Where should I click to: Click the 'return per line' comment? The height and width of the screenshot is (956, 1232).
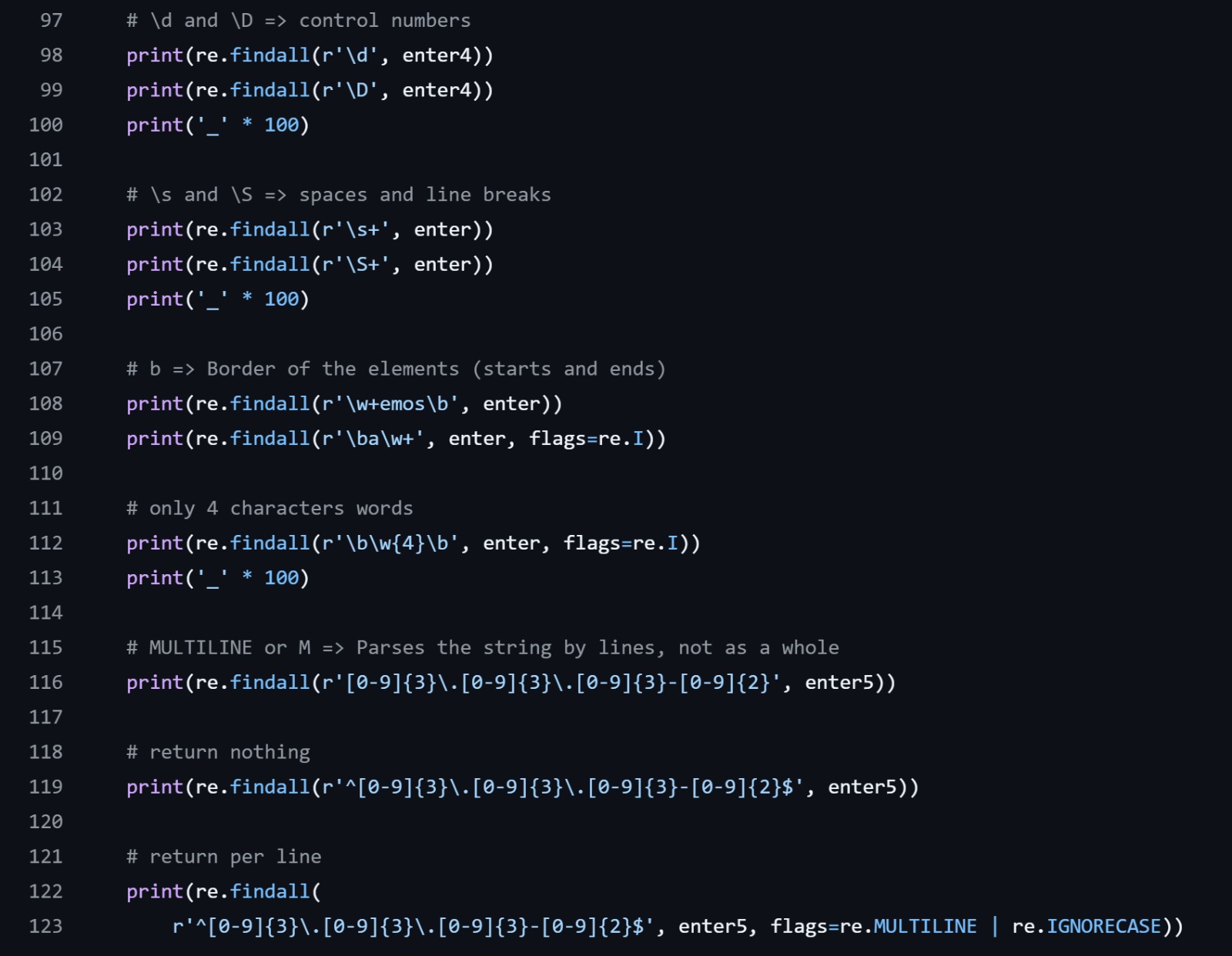click(x=224, y=857)
